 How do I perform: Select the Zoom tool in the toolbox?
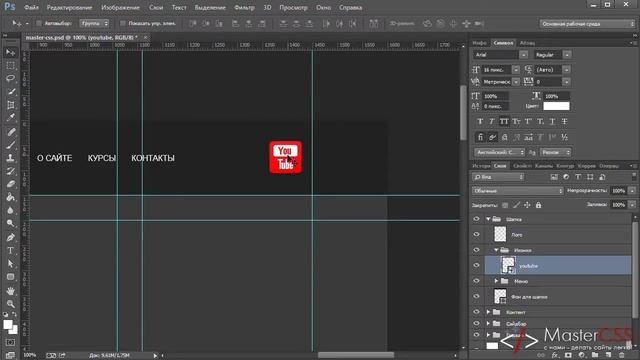coord(11,304)
